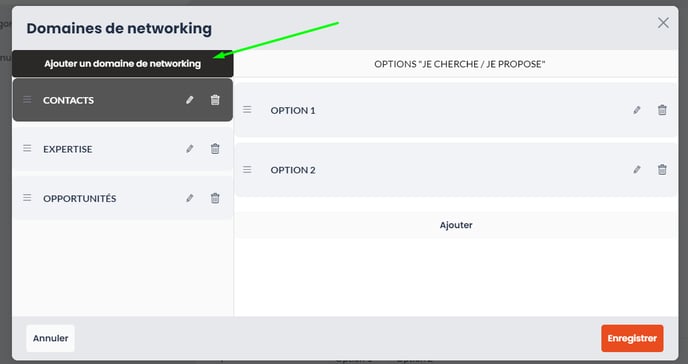This screenshot has width=688, height=364.
Task: Delete the EXPERTISE domain via trash icon
Action: point(215,149)
